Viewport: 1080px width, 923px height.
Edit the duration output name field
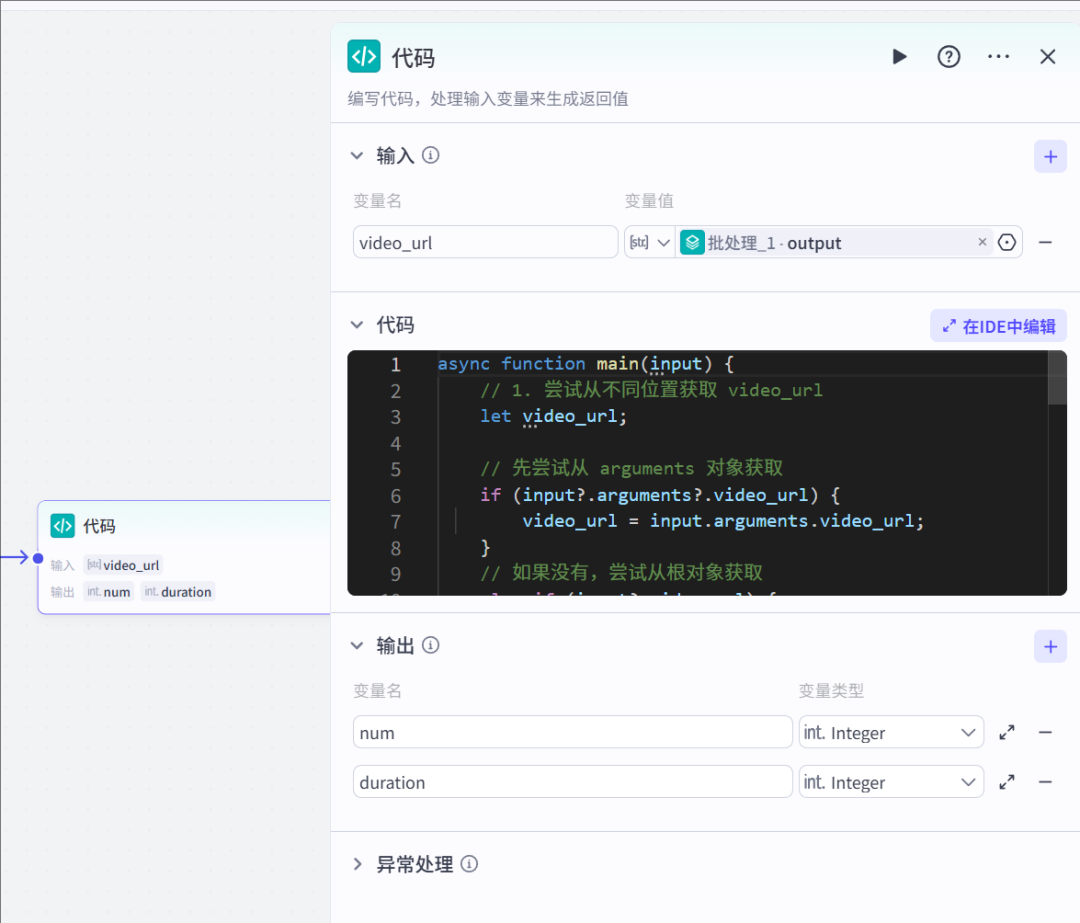point(572,782)
